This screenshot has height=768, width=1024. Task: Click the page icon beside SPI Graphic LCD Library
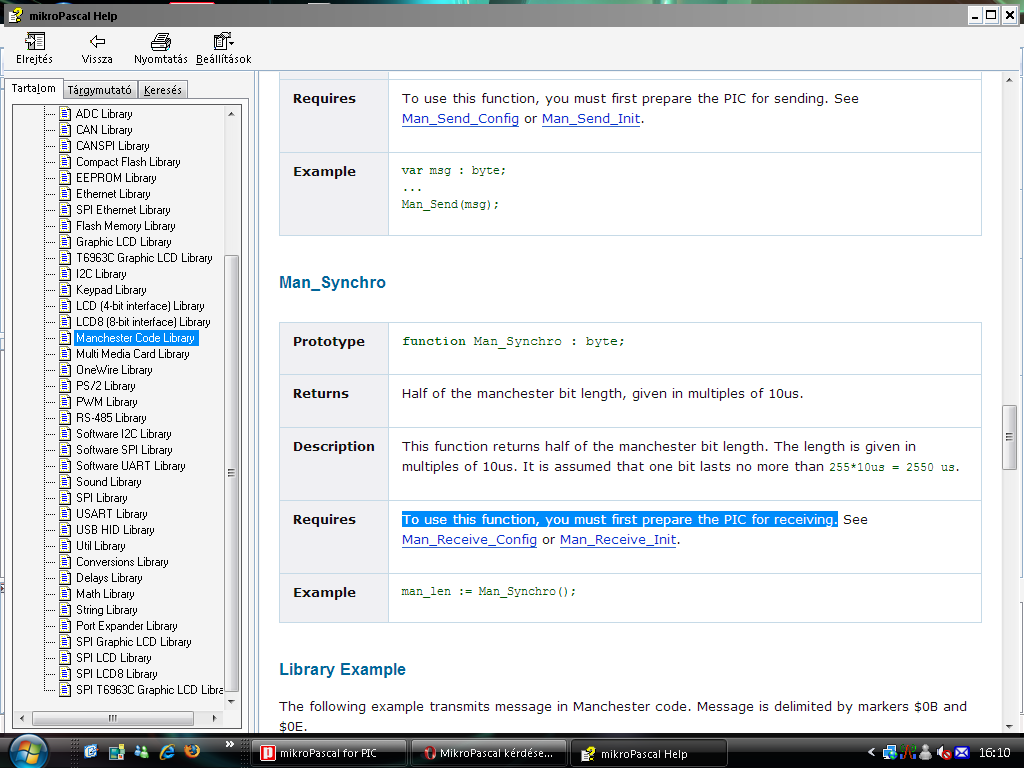pyautogui.click(x=65, y=642)
